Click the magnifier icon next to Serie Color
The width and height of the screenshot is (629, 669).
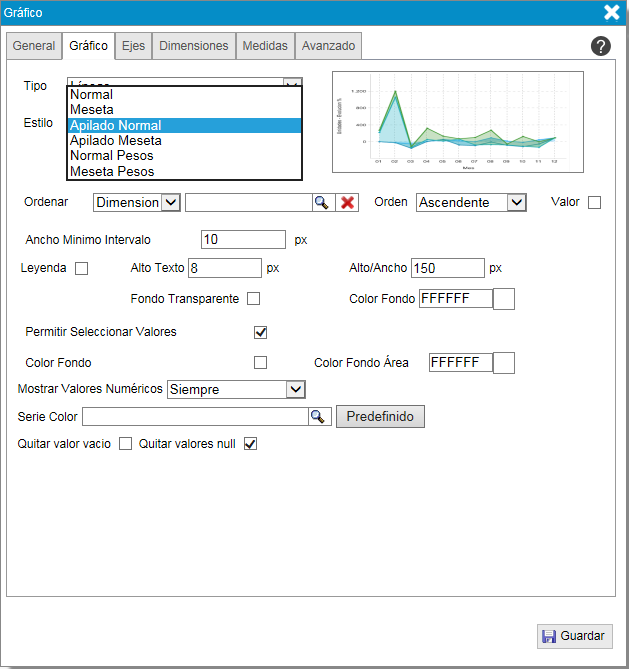click(319, 416)
